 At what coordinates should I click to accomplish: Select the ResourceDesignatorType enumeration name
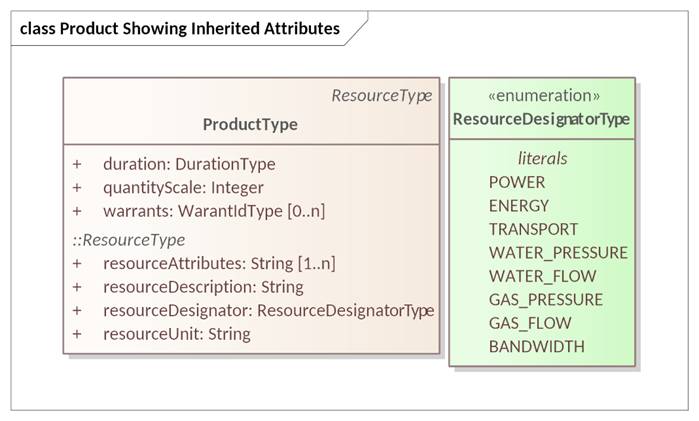tap(541, 120)
